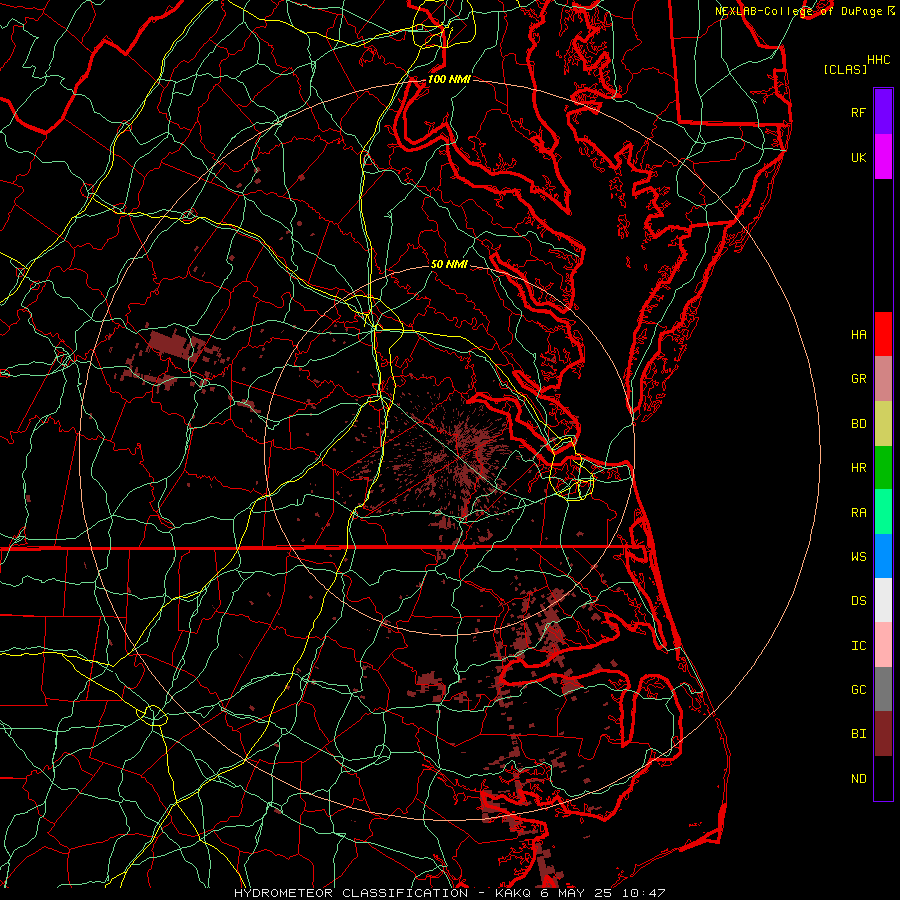Click the DS legend label
Viewport: 900px width, 900px height.
tap(858, 601)
